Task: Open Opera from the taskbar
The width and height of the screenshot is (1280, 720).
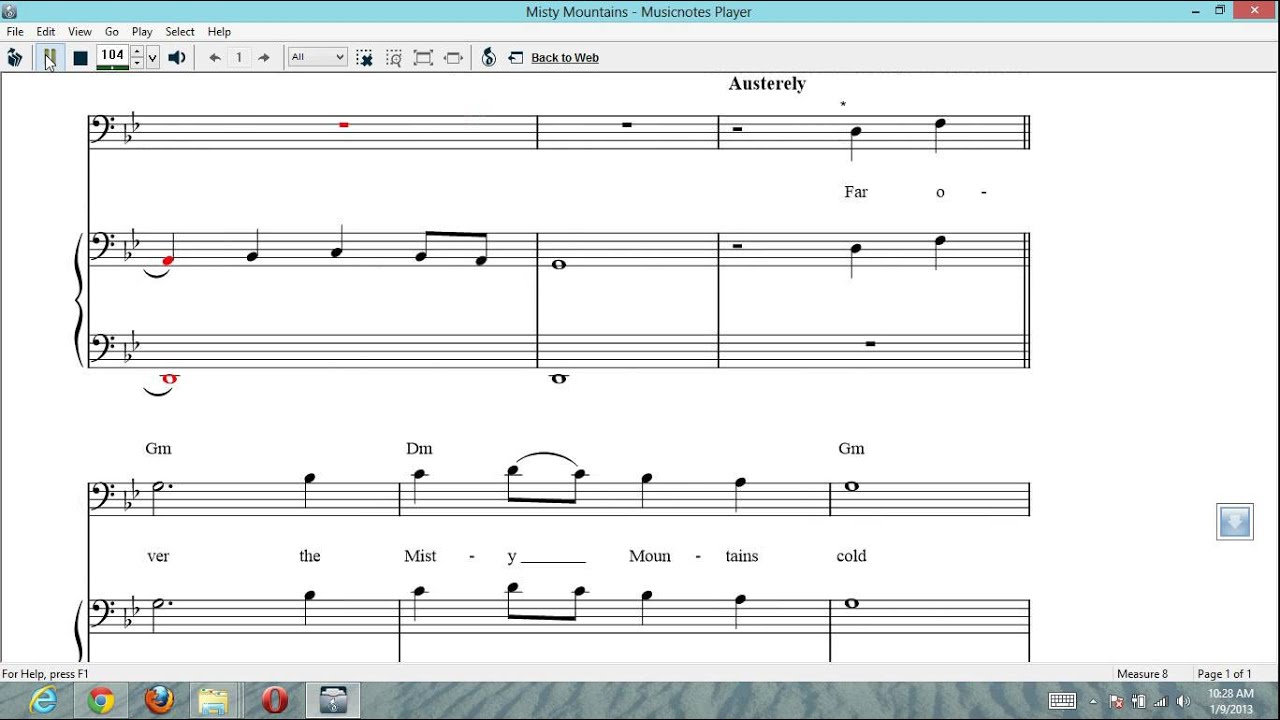Action: (x=275, y=700)
